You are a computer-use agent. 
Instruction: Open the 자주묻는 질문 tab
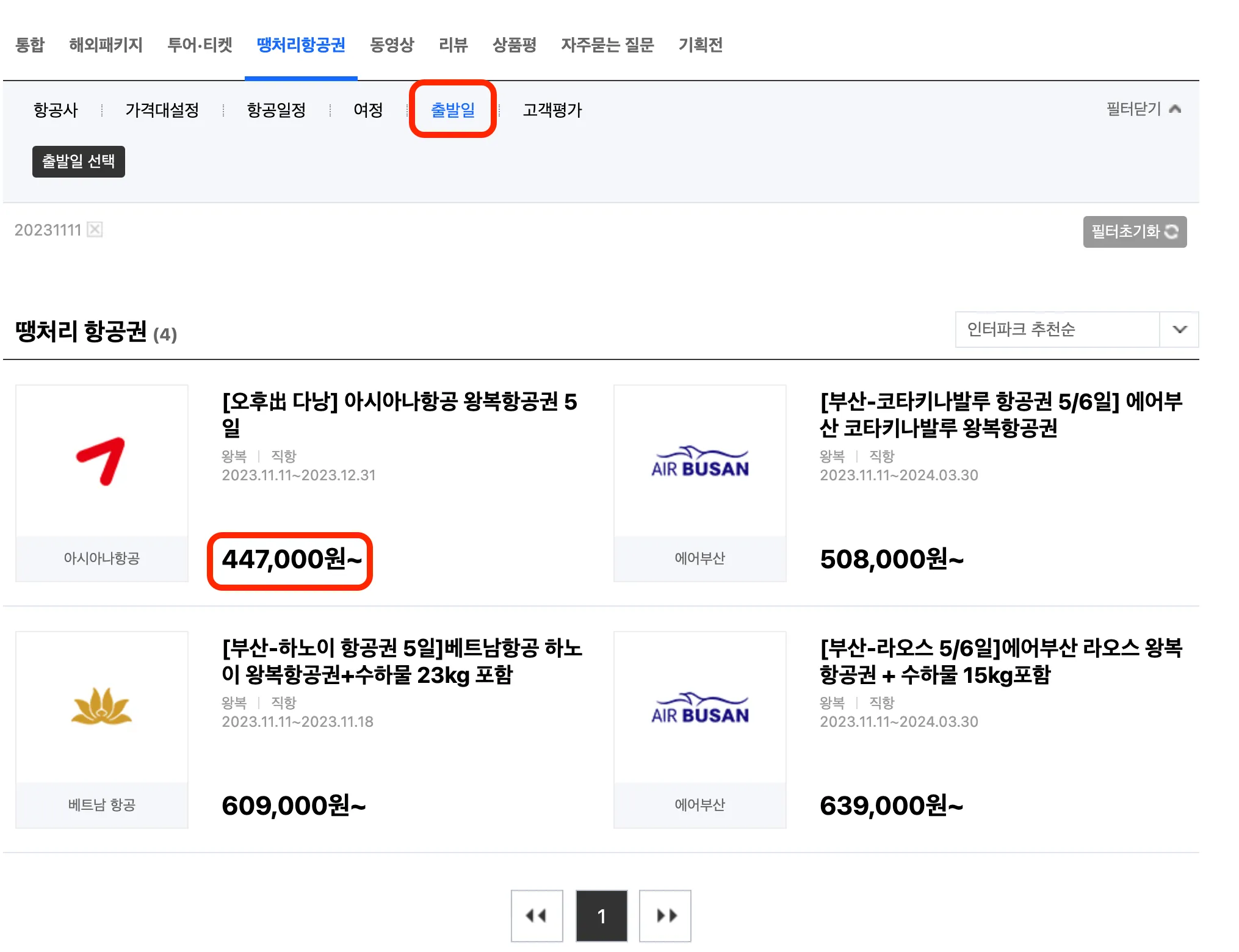tap(607, 45)
